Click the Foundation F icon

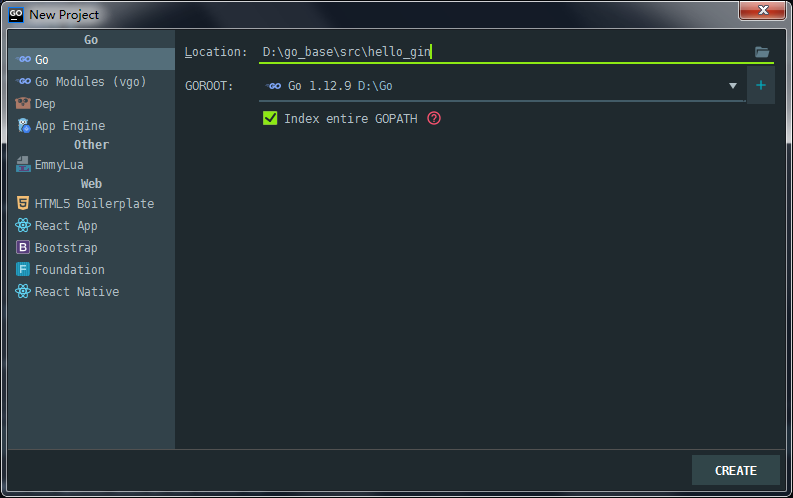click(23, 269)
